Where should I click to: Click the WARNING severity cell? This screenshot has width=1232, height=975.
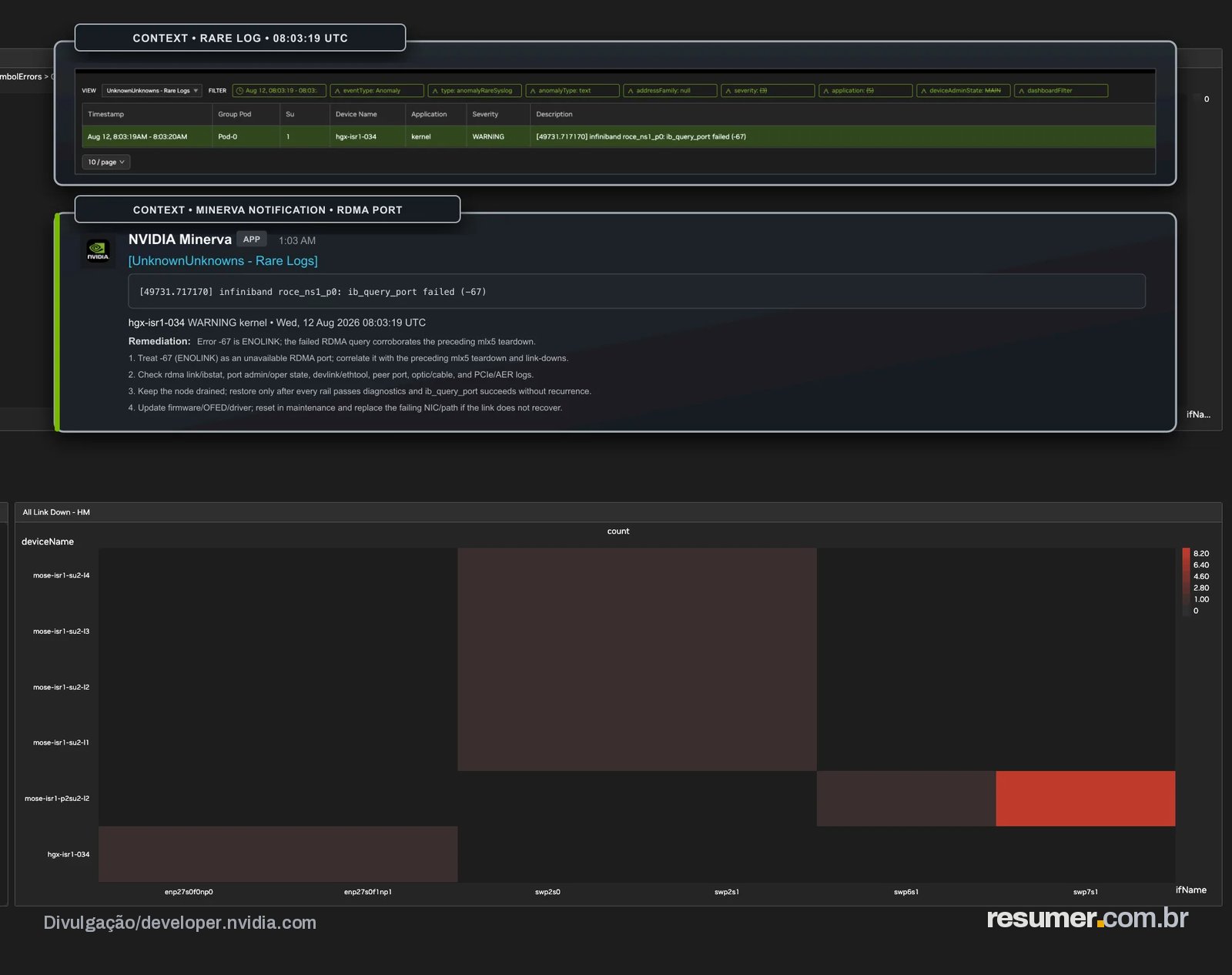tap(488, 136)
